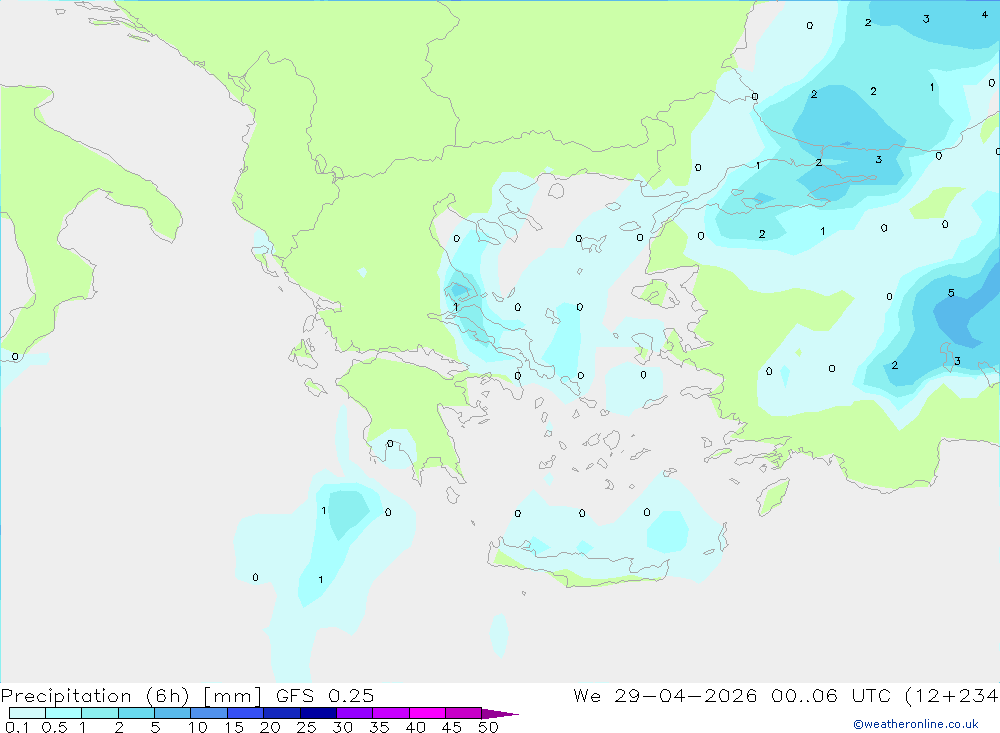Click the "20" legend scale label
The width and height of the screenshot is (1000, 733).
pyautogui.click(x=270, y=727)
